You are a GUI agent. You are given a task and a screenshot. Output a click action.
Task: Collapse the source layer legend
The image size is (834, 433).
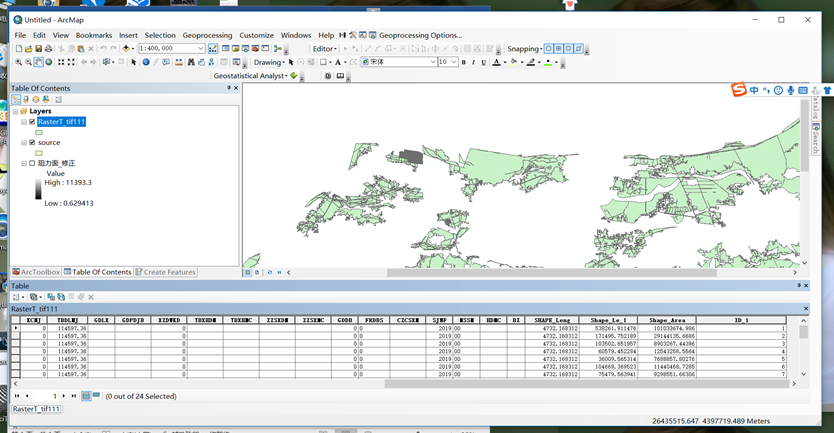click(x=23, y=143)
